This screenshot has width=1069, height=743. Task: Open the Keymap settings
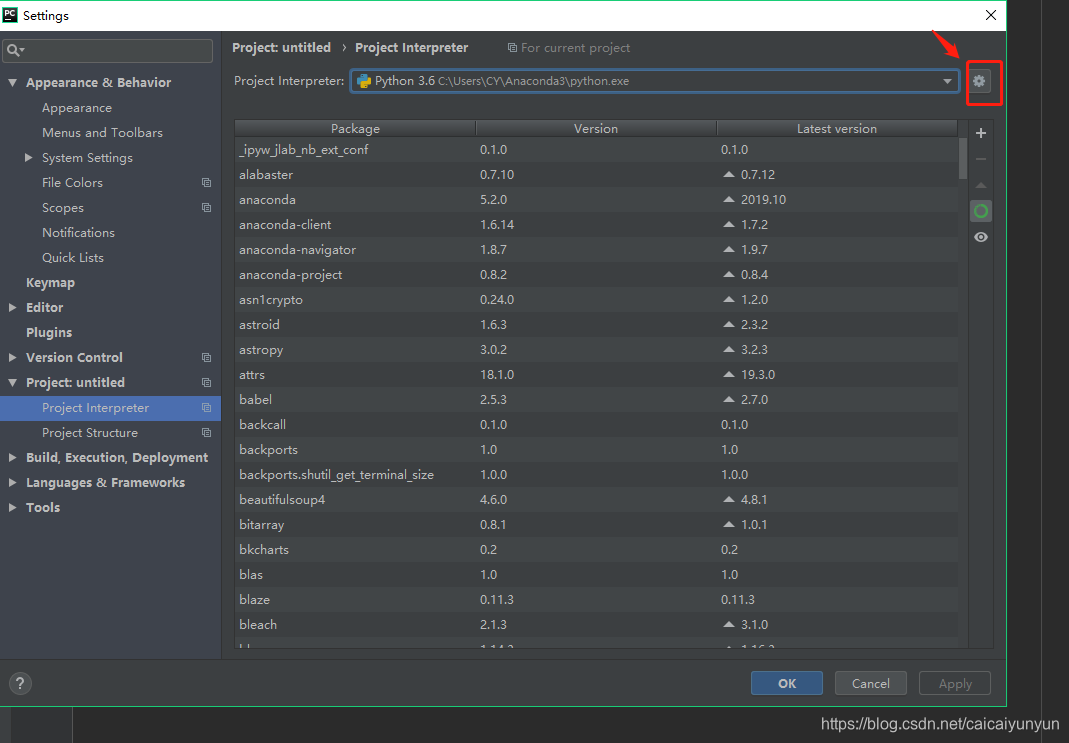click(50, 283)
